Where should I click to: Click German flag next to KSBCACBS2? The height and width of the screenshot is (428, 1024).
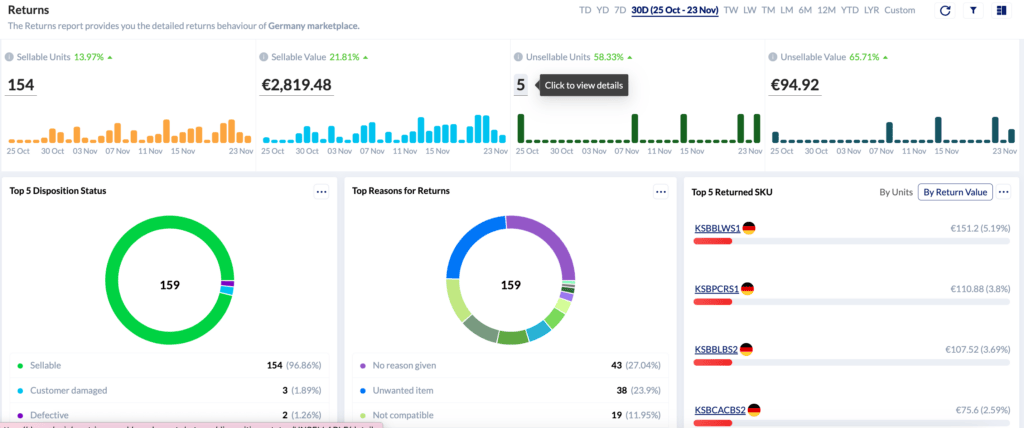tap(754, 410)
